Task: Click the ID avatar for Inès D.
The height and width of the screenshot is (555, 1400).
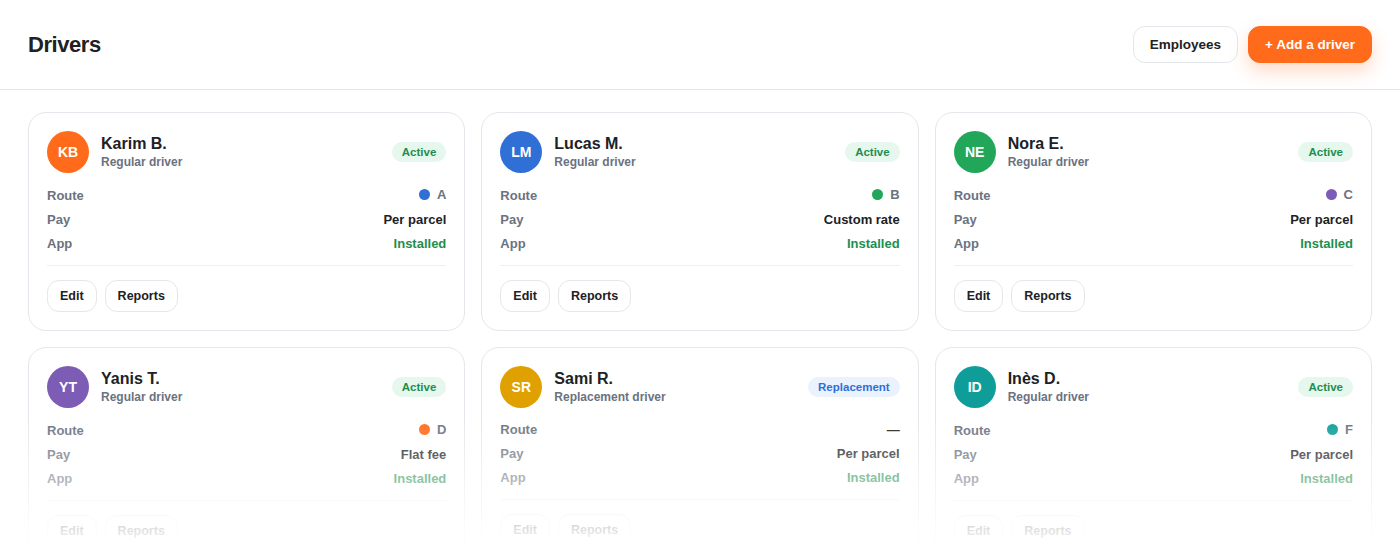Action: pyautogui.click(x=975, y=387)
